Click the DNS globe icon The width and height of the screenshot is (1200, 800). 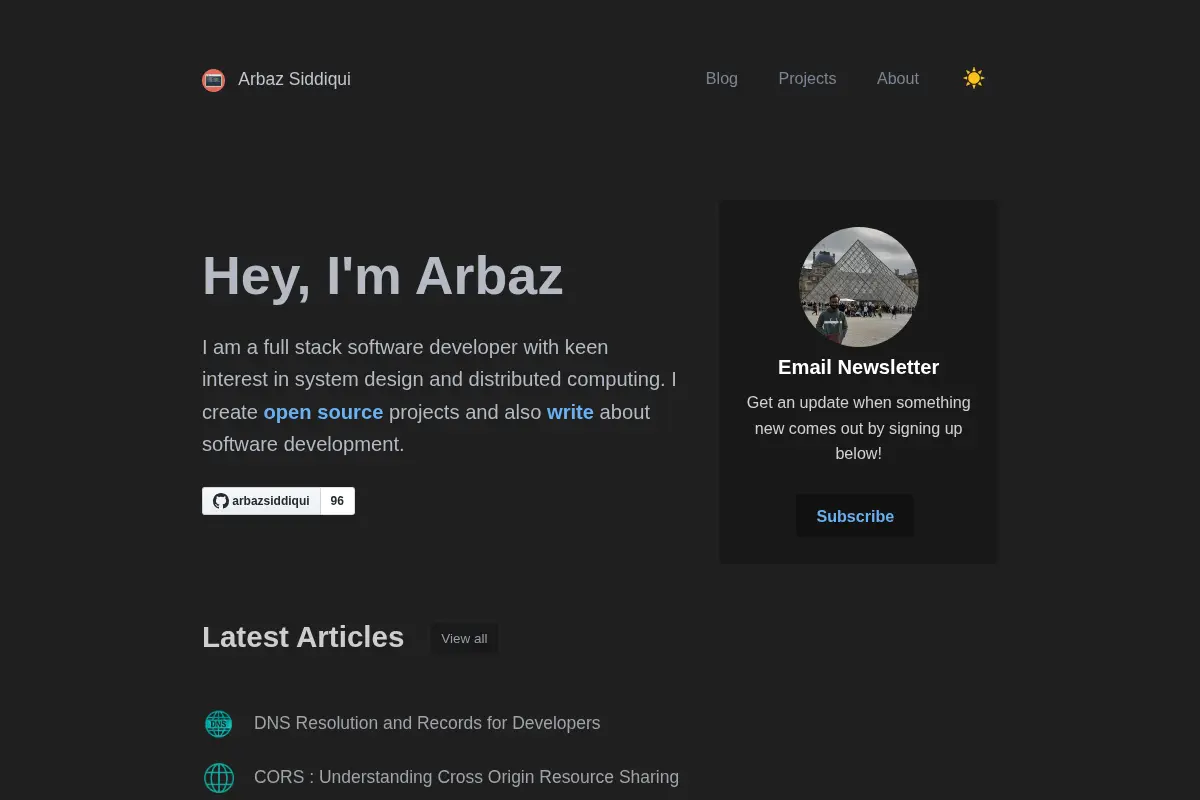pos(218,724)
